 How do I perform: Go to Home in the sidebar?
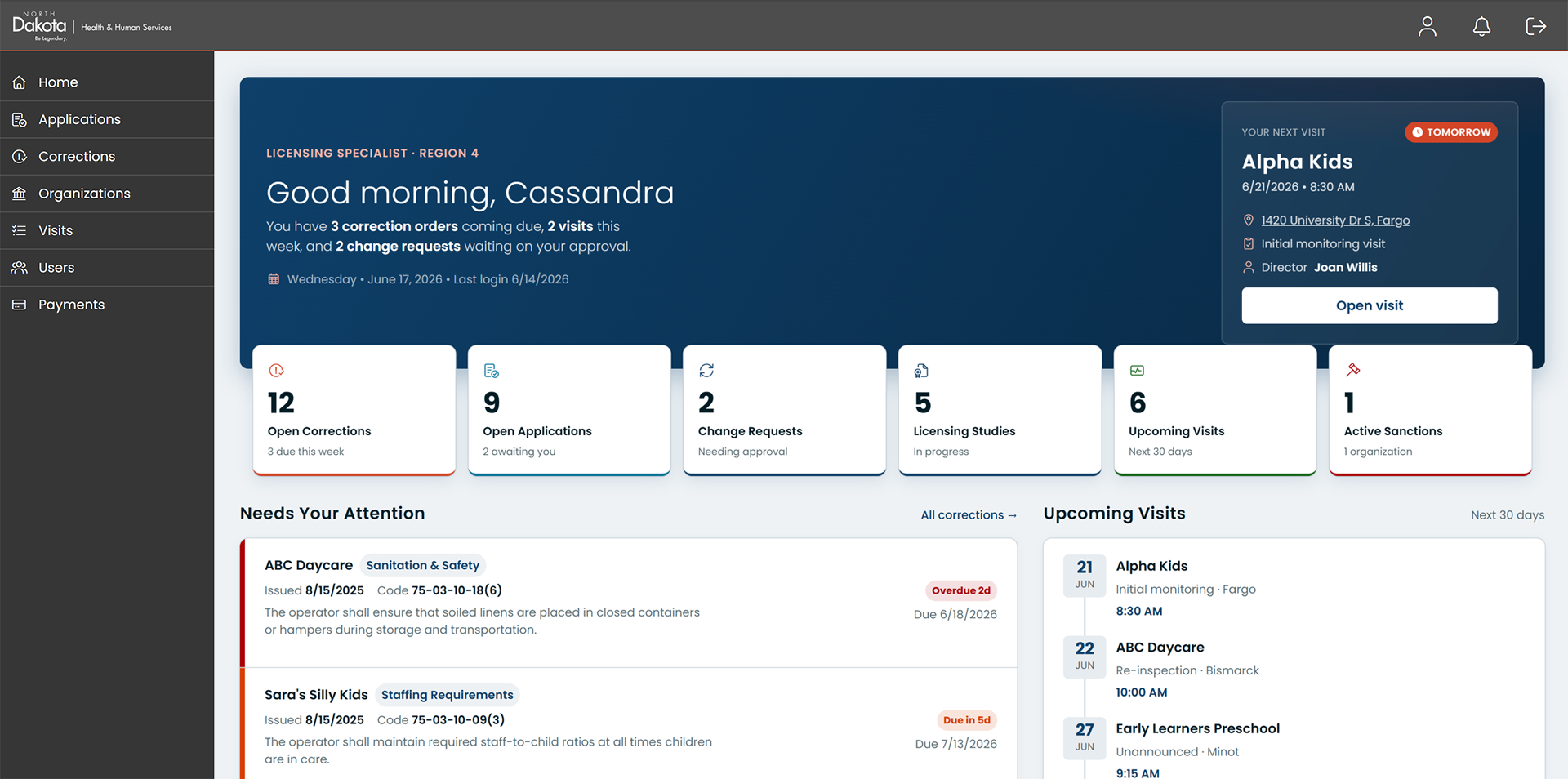coord(107,82)
